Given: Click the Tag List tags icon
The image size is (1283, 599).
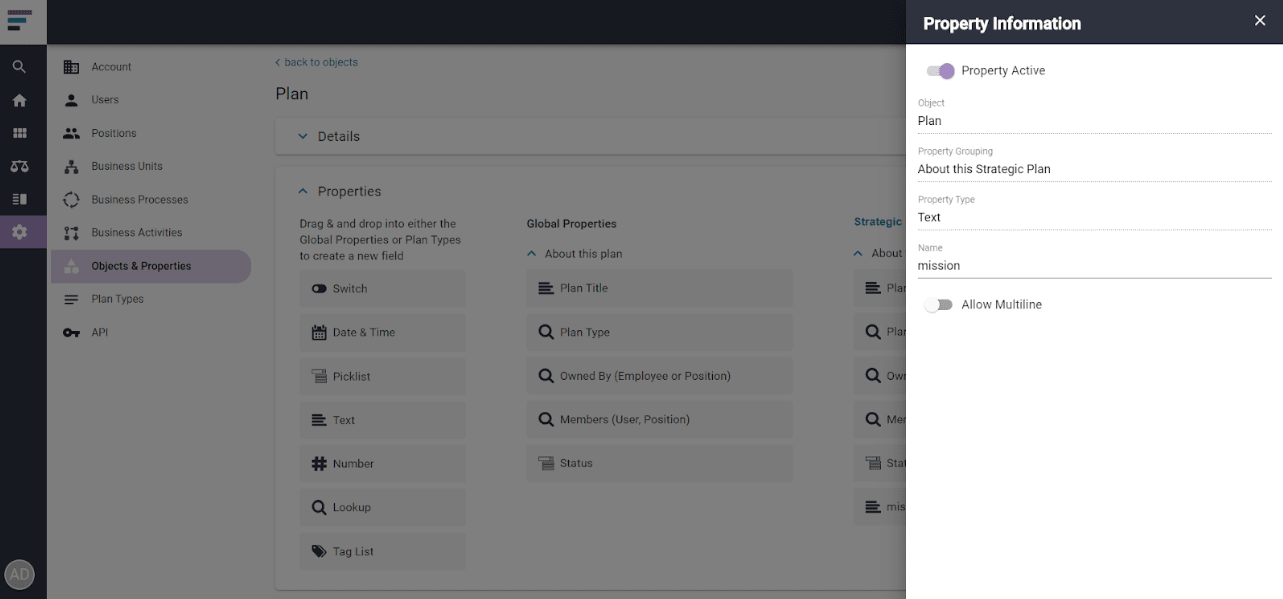Looking at the screenshot, I should coord(319,552).
